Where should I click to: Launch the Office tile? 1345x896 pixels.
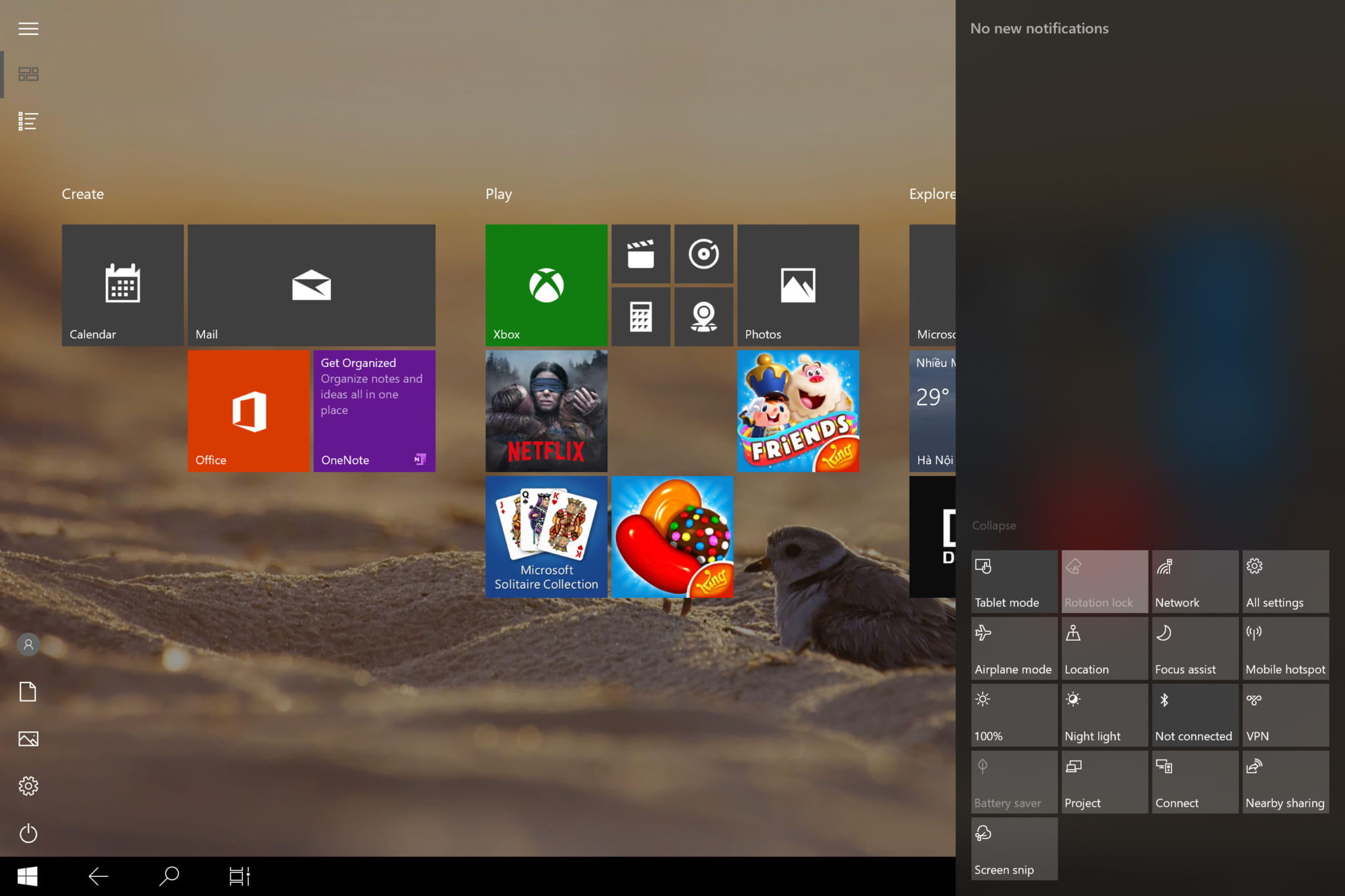[248, 411]
